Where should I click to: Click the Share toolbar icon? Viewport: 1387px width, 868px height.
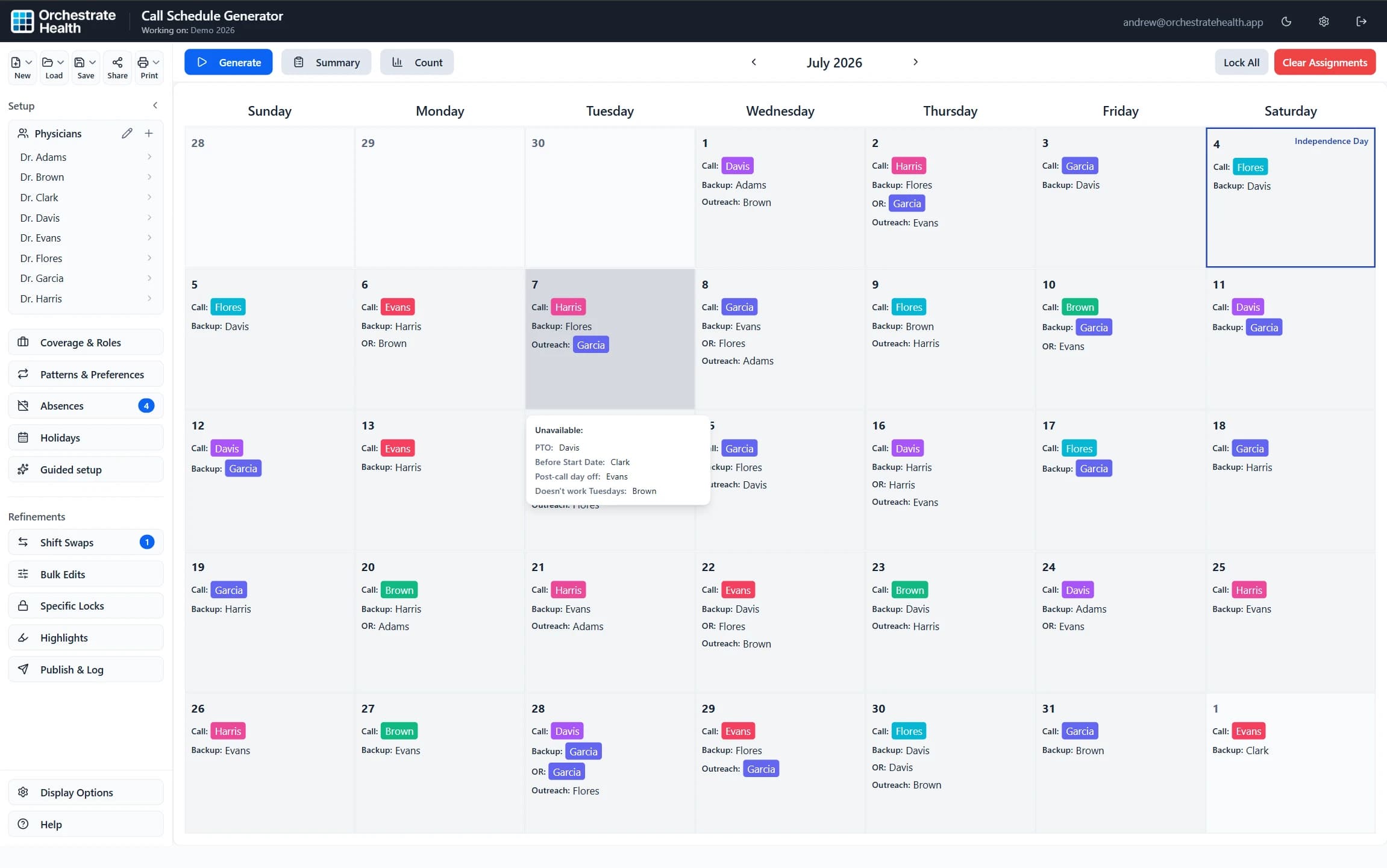(x=117, y=67)
